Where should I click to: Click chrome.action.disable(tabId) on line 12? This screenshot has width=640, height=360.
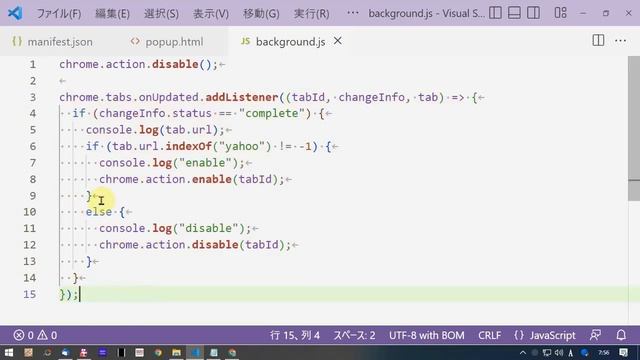(x=195, y=245)
